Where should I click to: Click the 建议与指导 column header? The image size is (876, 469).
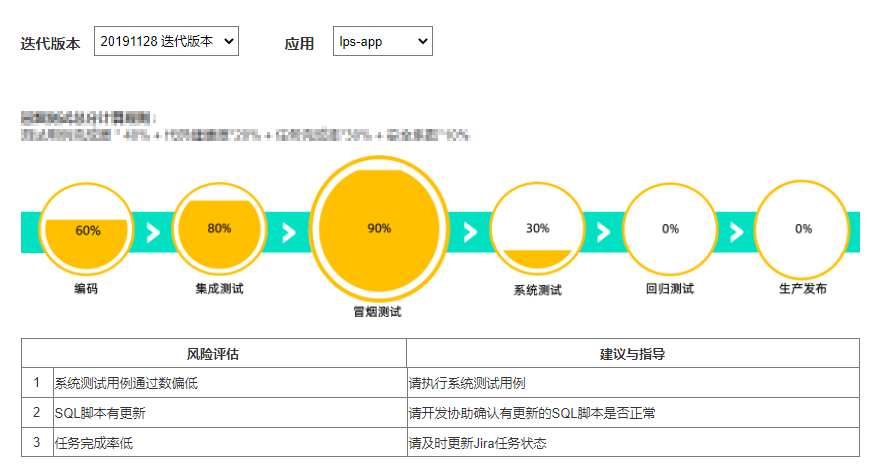(x=633, y=353)
